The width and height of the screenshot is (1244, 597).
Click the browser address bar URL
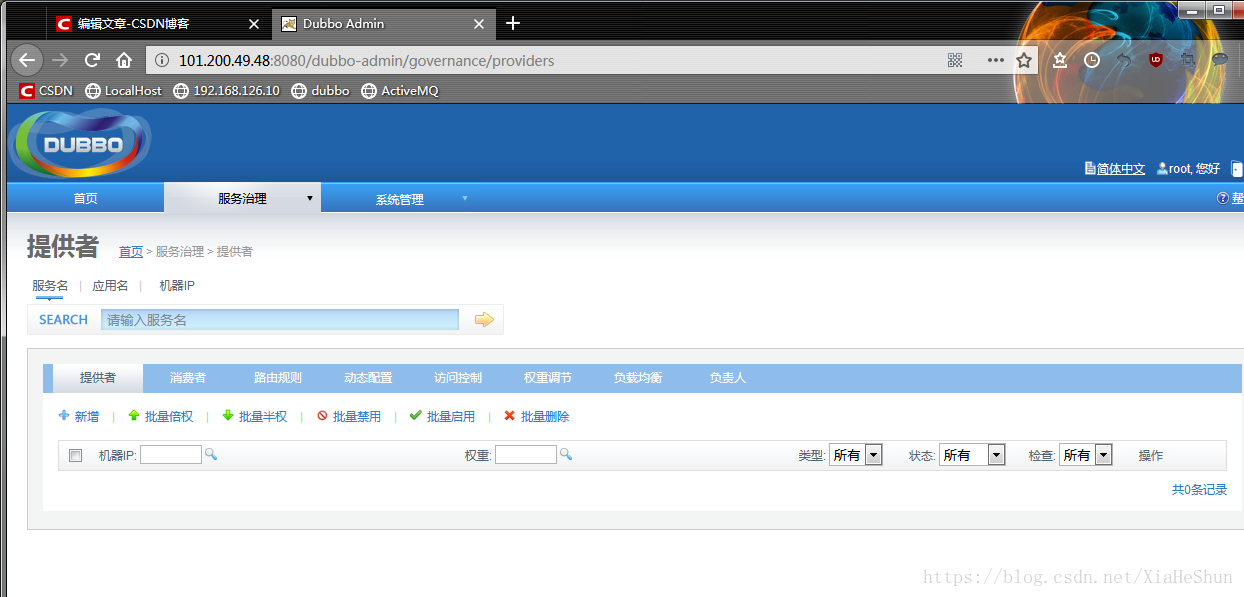click(366, 61)
